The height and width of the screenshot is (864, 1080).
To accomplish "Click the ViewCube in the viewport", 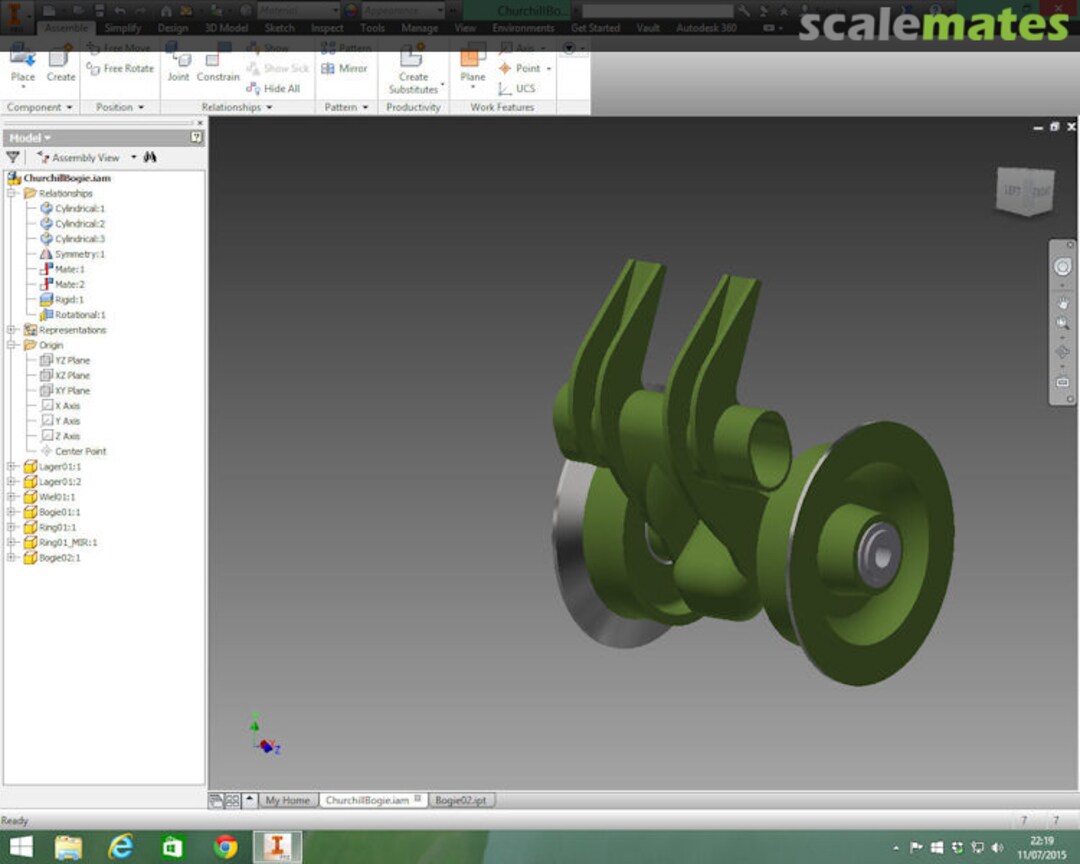I will tap(1024, 190).
